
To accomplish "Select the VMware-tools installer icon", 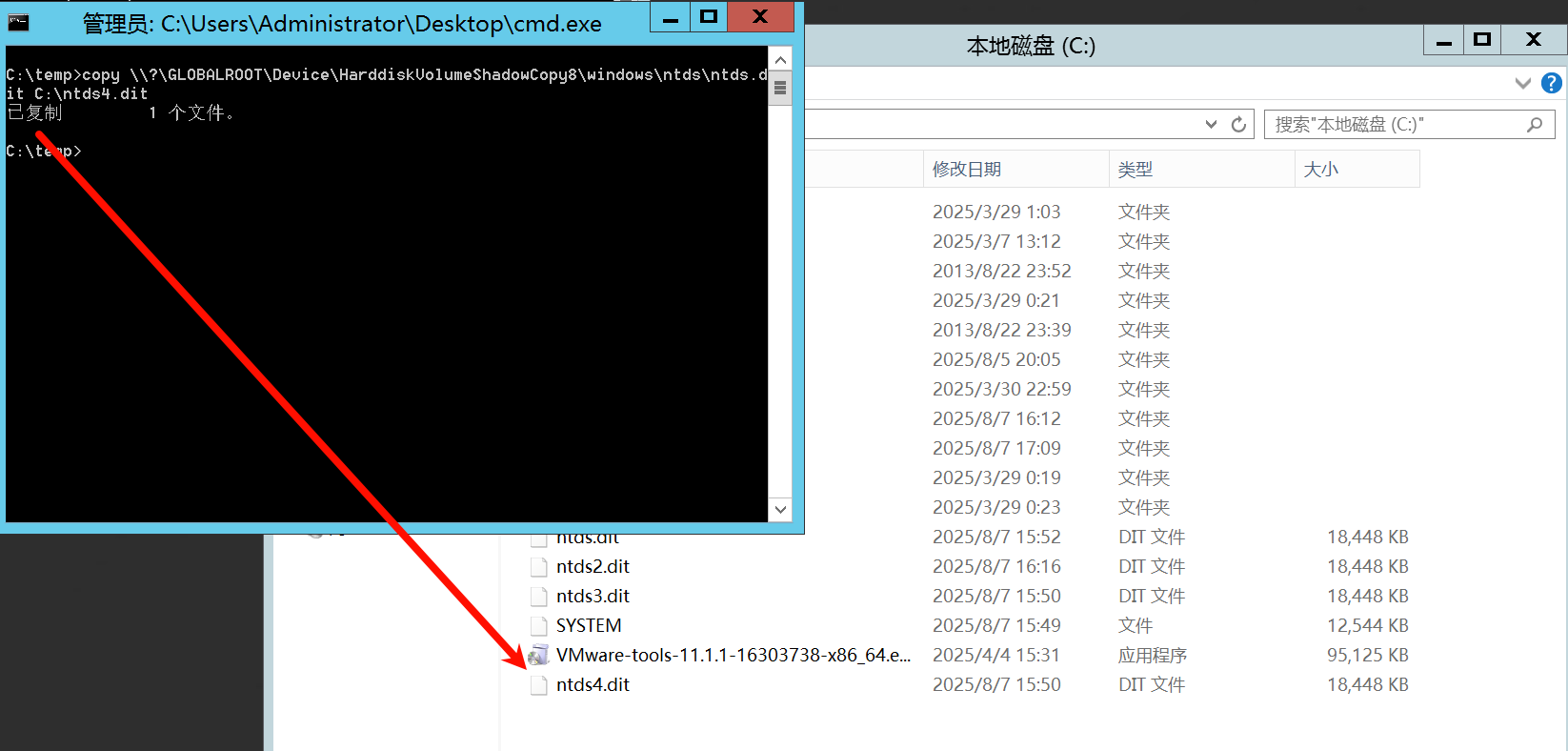I will [538, 655].
